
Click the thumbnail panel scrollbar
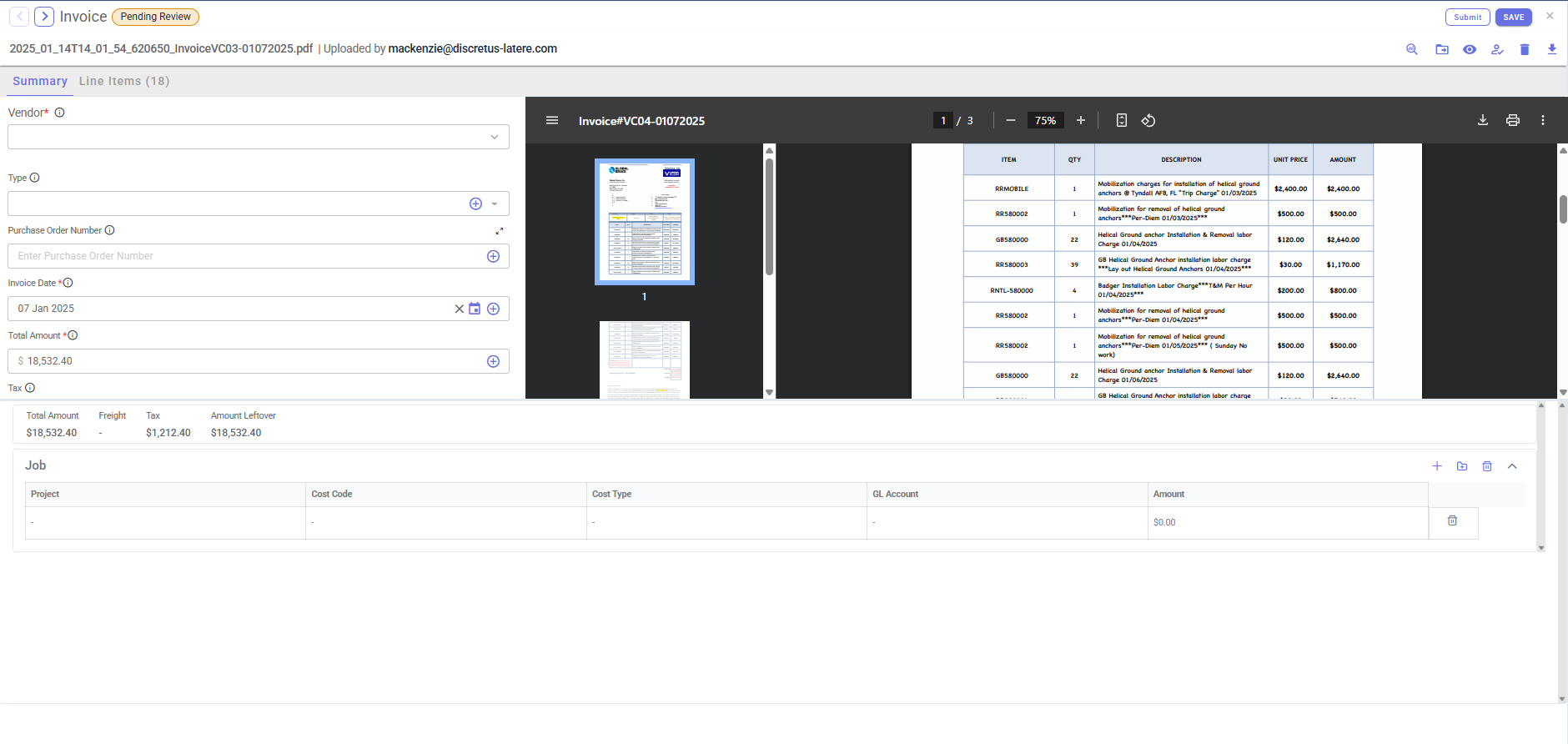[x=769, y=217]
